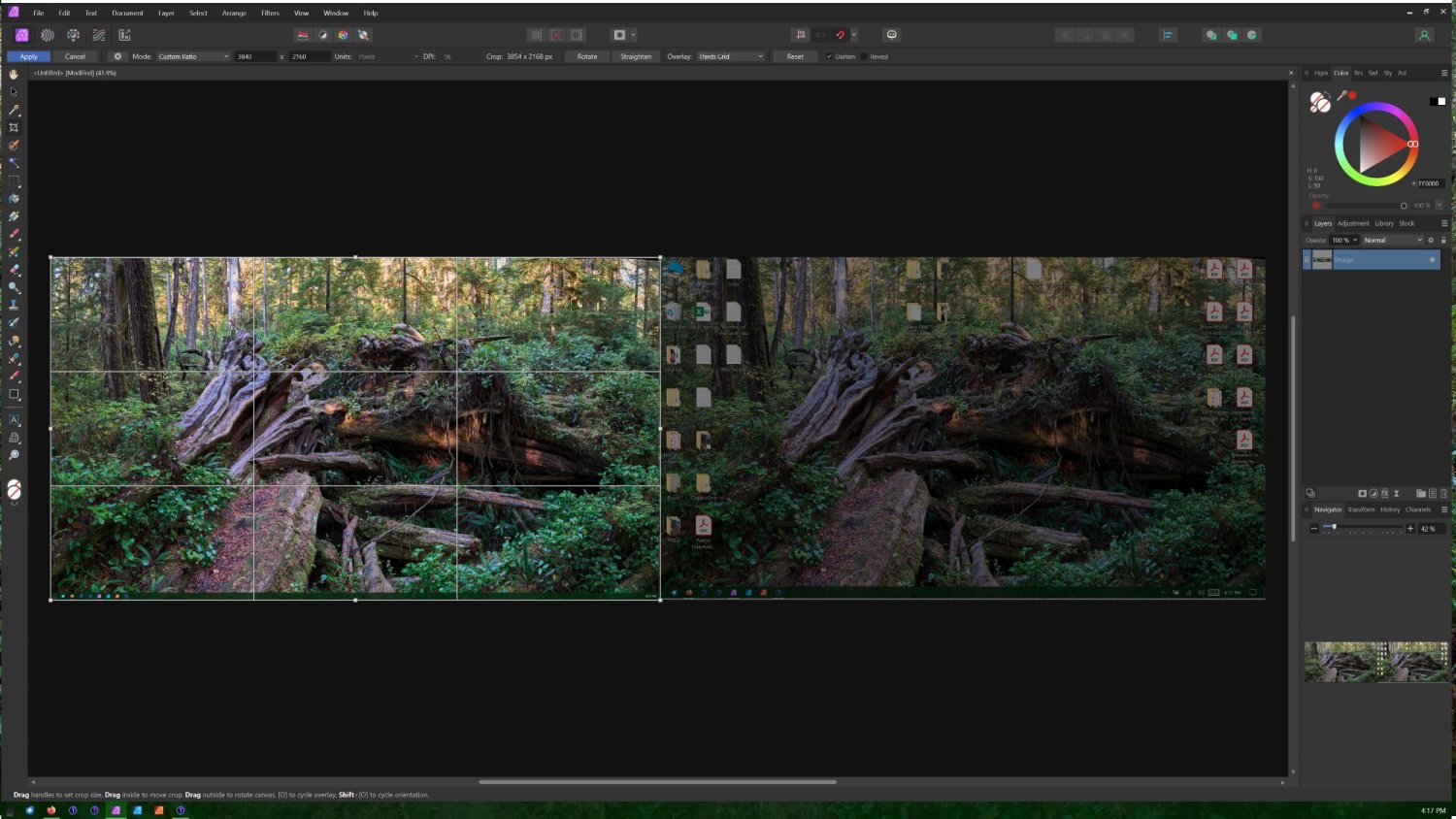Select the Hand (View) tool
The width and height of the screenshot is (1456, 819).
pyautogui.click(x=14, y=74)
